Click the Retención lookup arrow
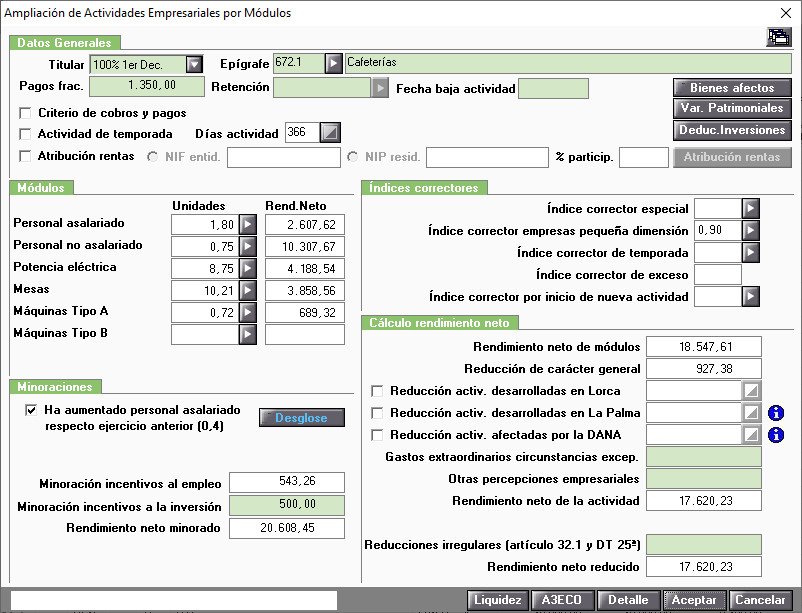802x613 pixels. click(380, 87)
